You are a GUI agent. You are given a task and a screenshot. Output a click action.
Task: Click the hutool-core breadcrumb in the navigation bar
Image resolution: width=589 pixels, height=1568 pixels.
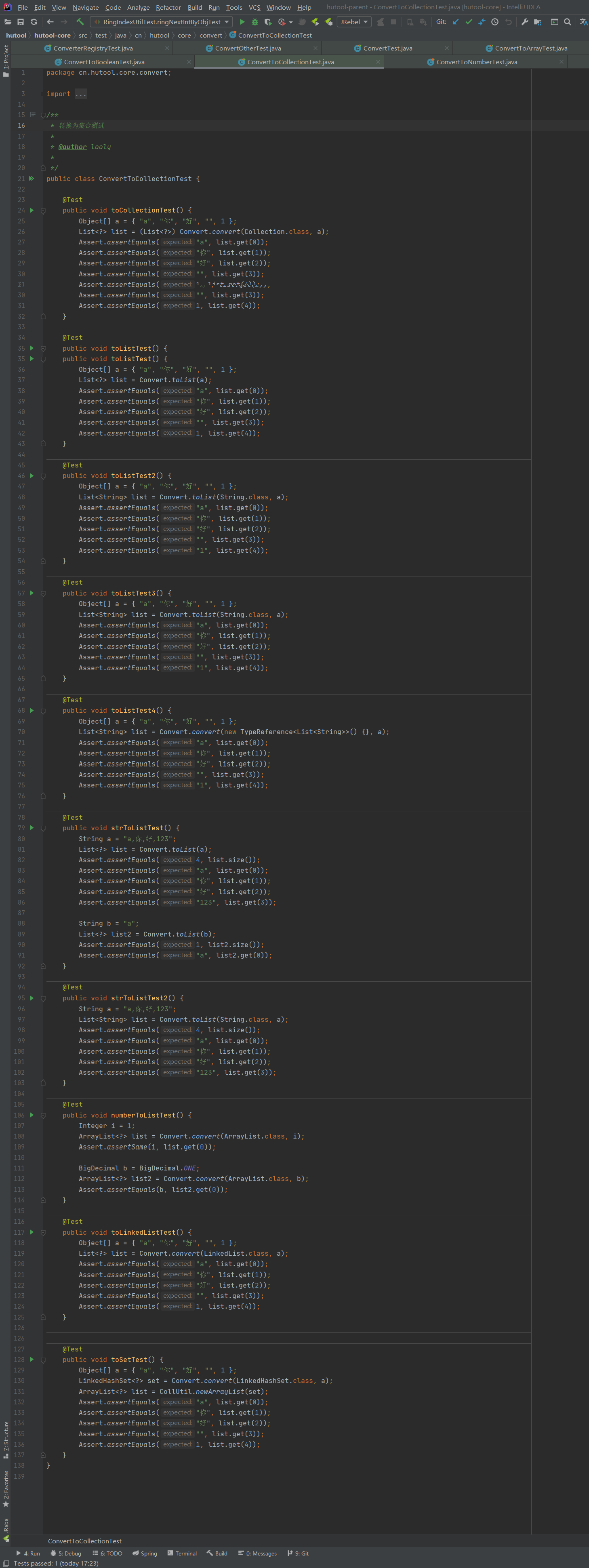coord(53,35)
